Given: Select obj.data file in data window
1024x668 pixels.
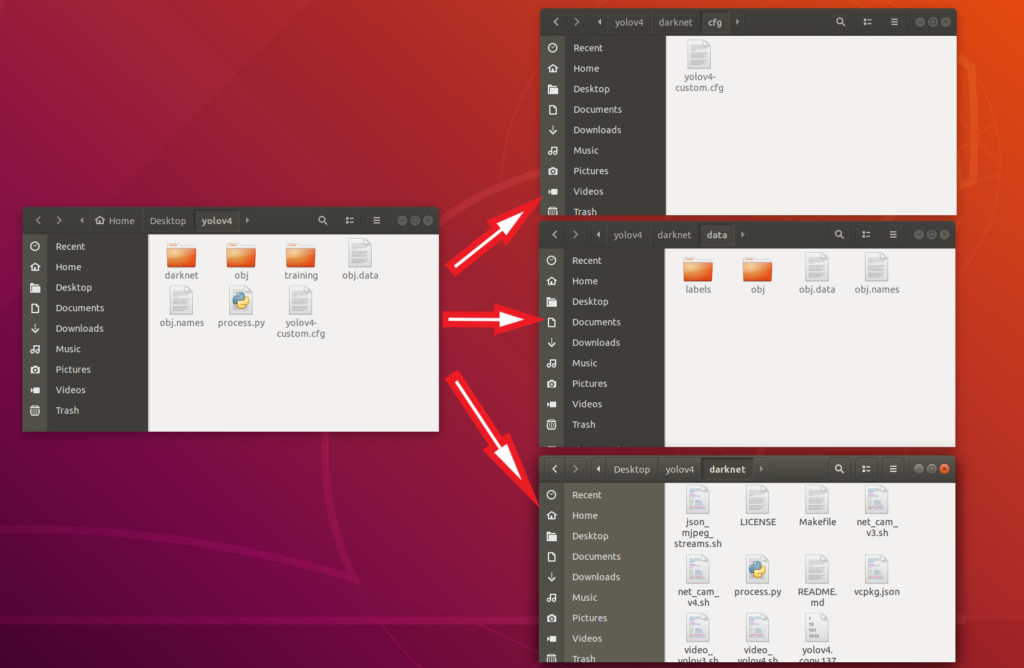Looking at the screenshot, I should [816, 274].
